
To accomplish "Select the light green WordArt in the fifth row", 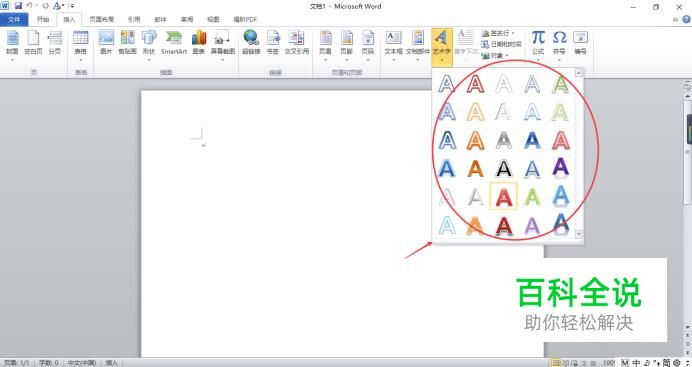I will [x=532, y=196].
